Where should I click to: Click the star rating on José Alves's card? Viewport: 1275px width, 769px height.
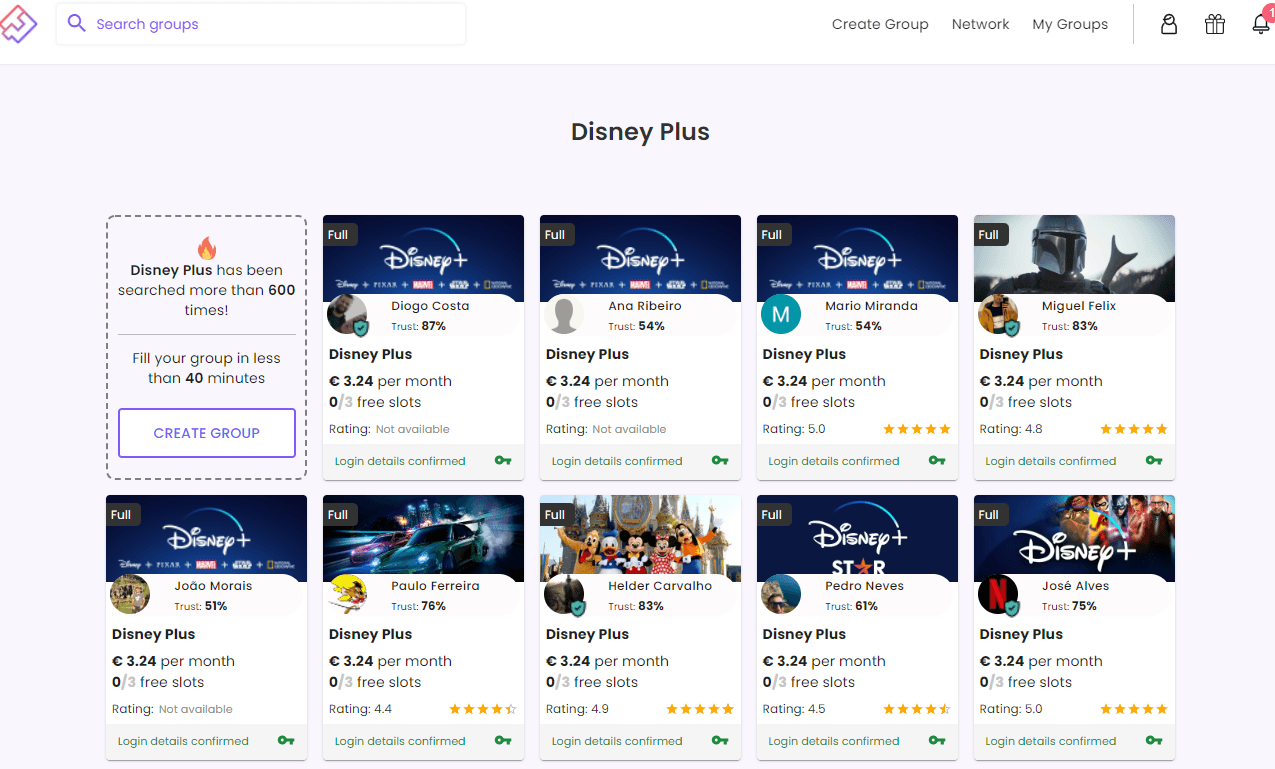point(1134,709)
